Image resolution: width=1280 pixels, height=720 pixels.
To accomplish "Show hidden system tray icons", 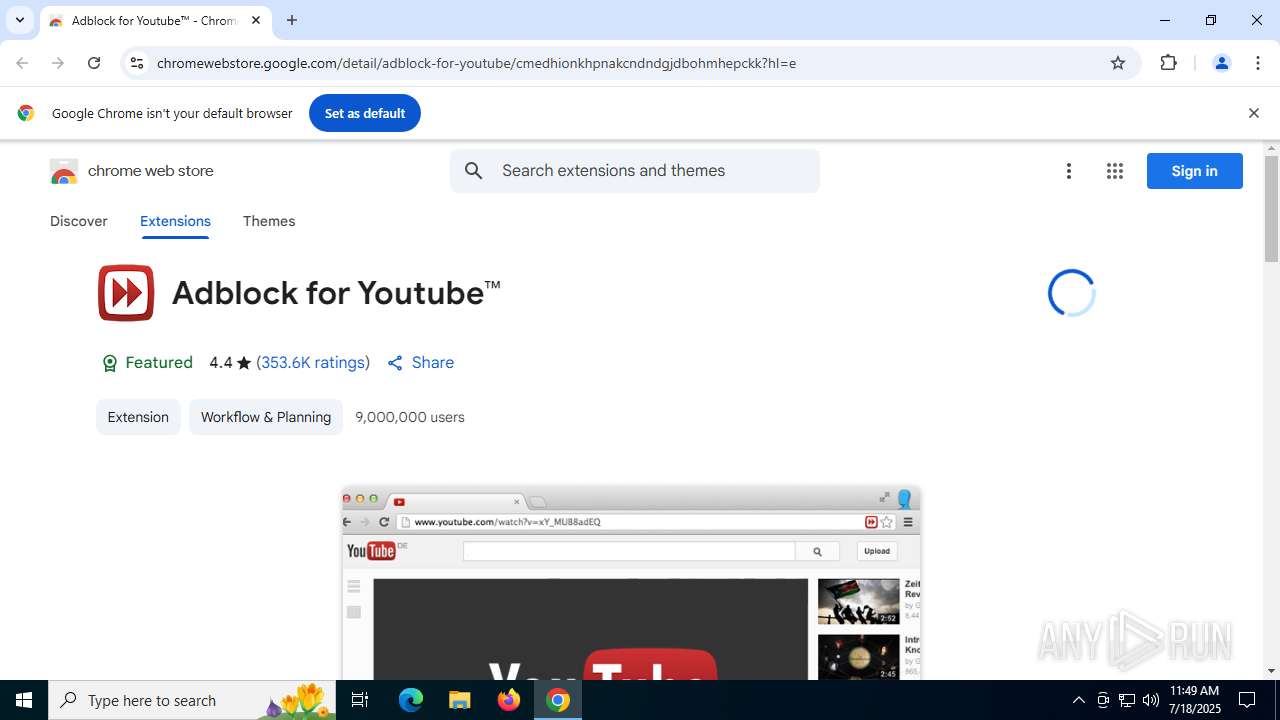I will 1078,700.
